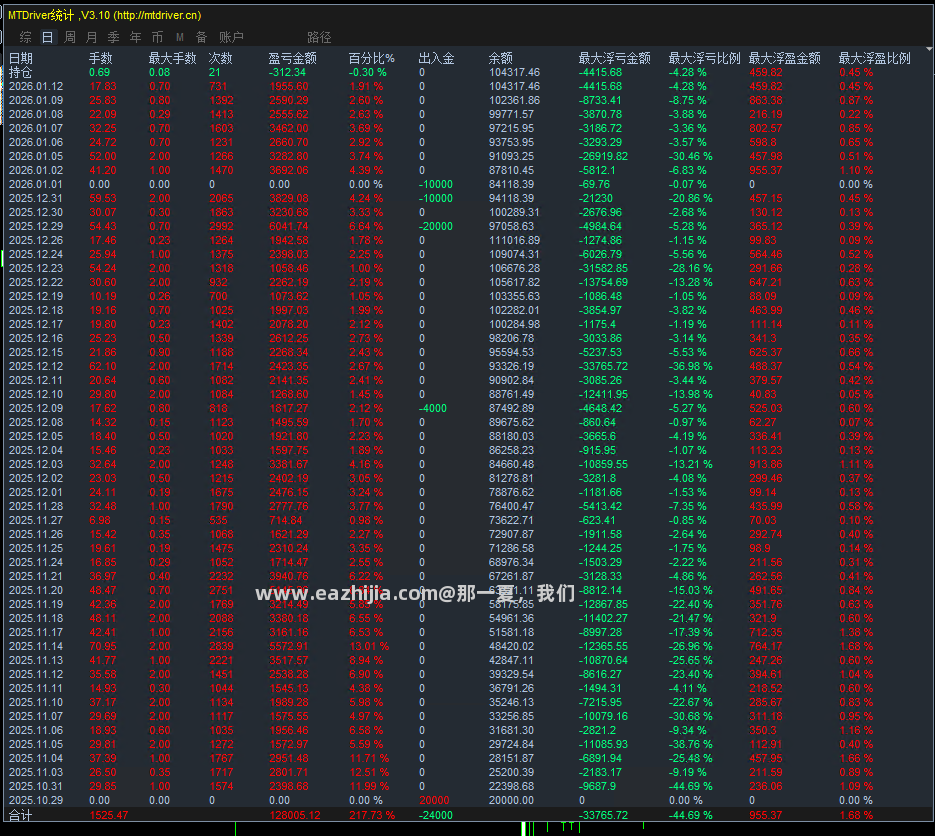Open the 季 quarterly tab
This screenshot has width=935, height=836.
tap(113, 38)
